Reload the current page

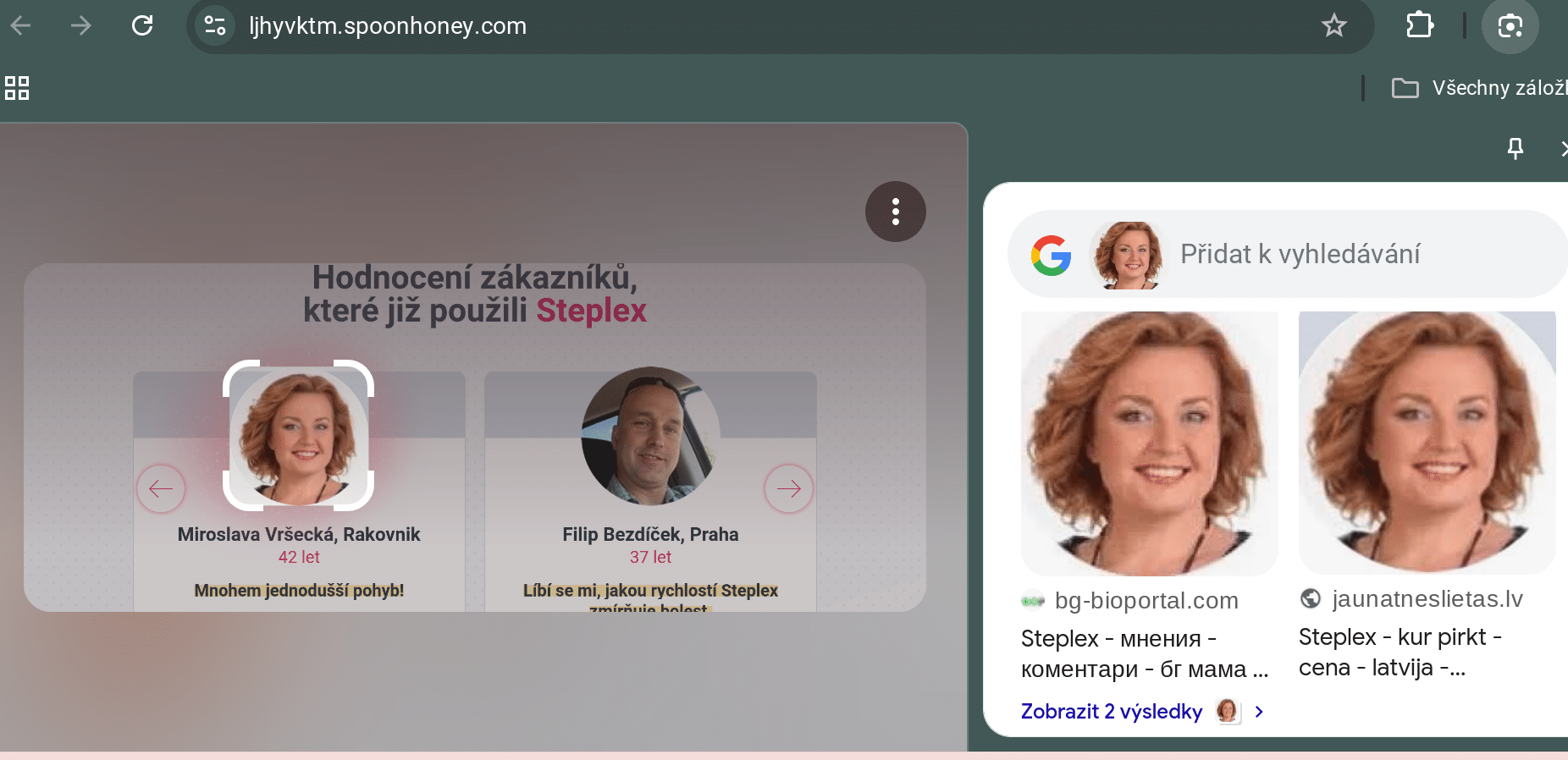pos(142,25)
